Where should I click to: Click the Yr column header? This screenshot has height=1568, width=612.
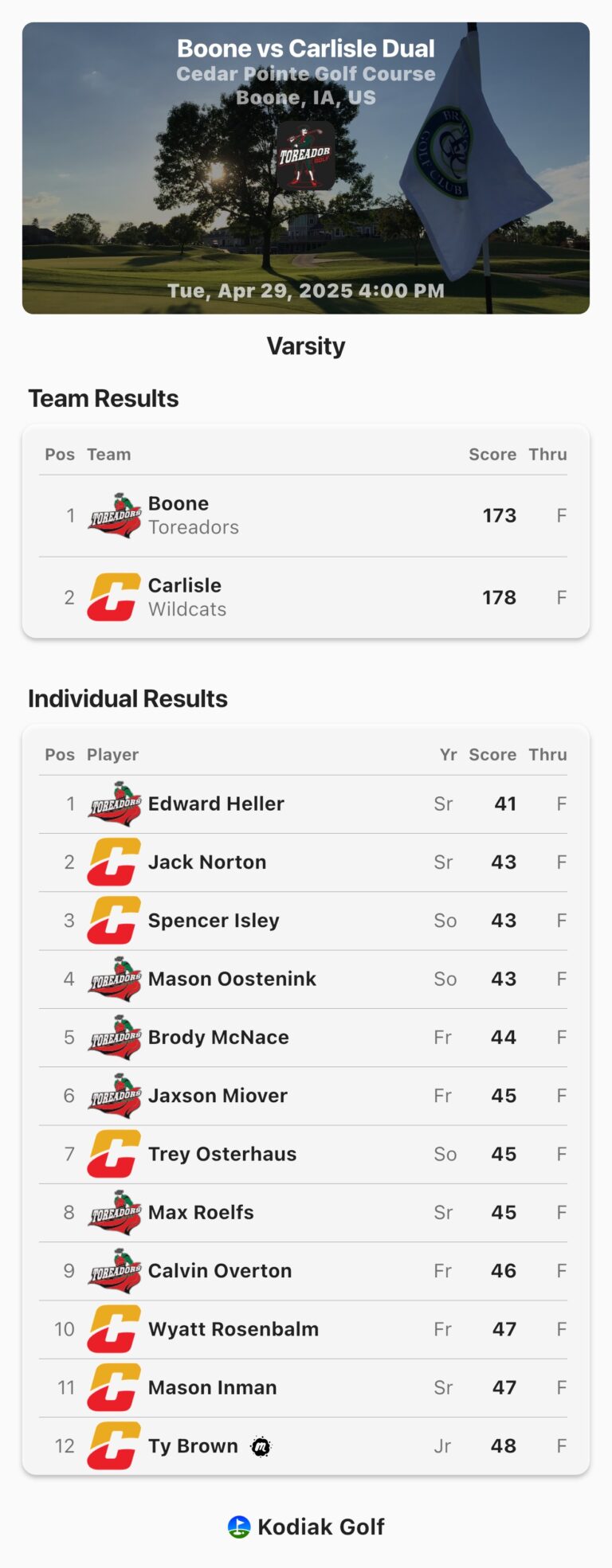(x=448, y=755)
